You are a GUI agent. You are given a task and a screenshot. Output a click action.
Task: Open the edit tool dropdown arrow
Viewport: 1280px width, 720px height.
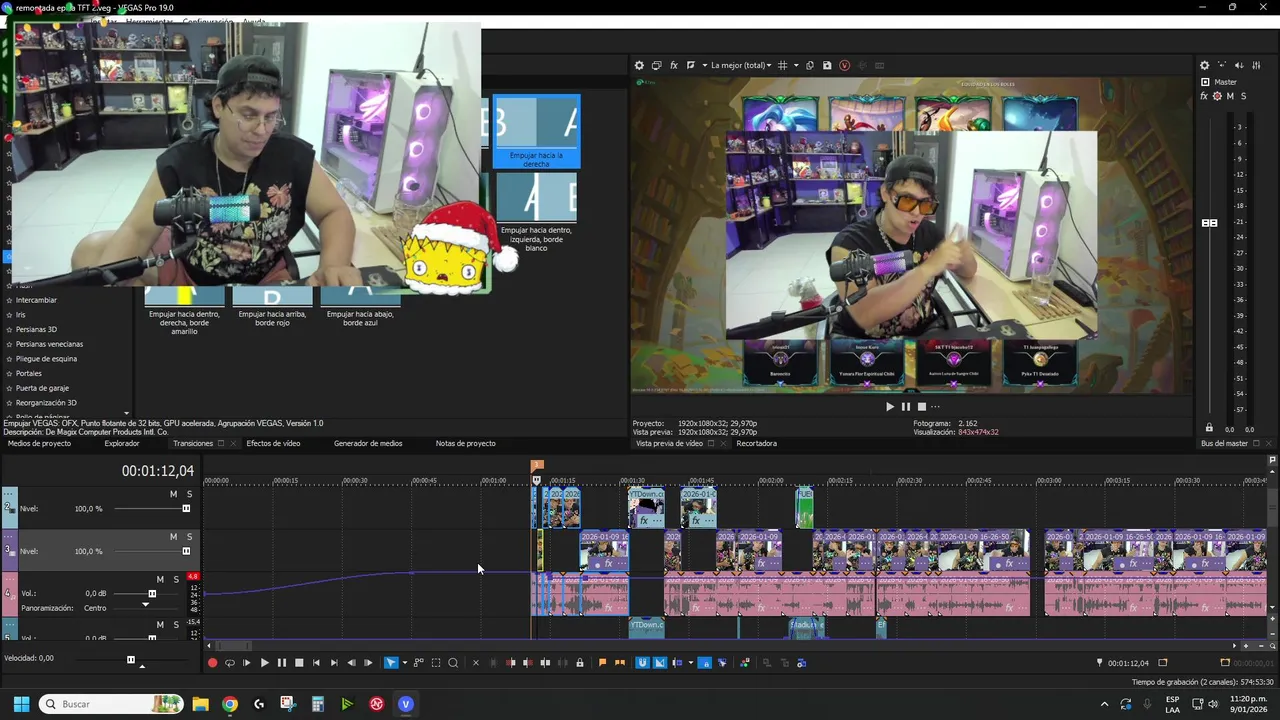pyautogui.click(x=404, y=663)
